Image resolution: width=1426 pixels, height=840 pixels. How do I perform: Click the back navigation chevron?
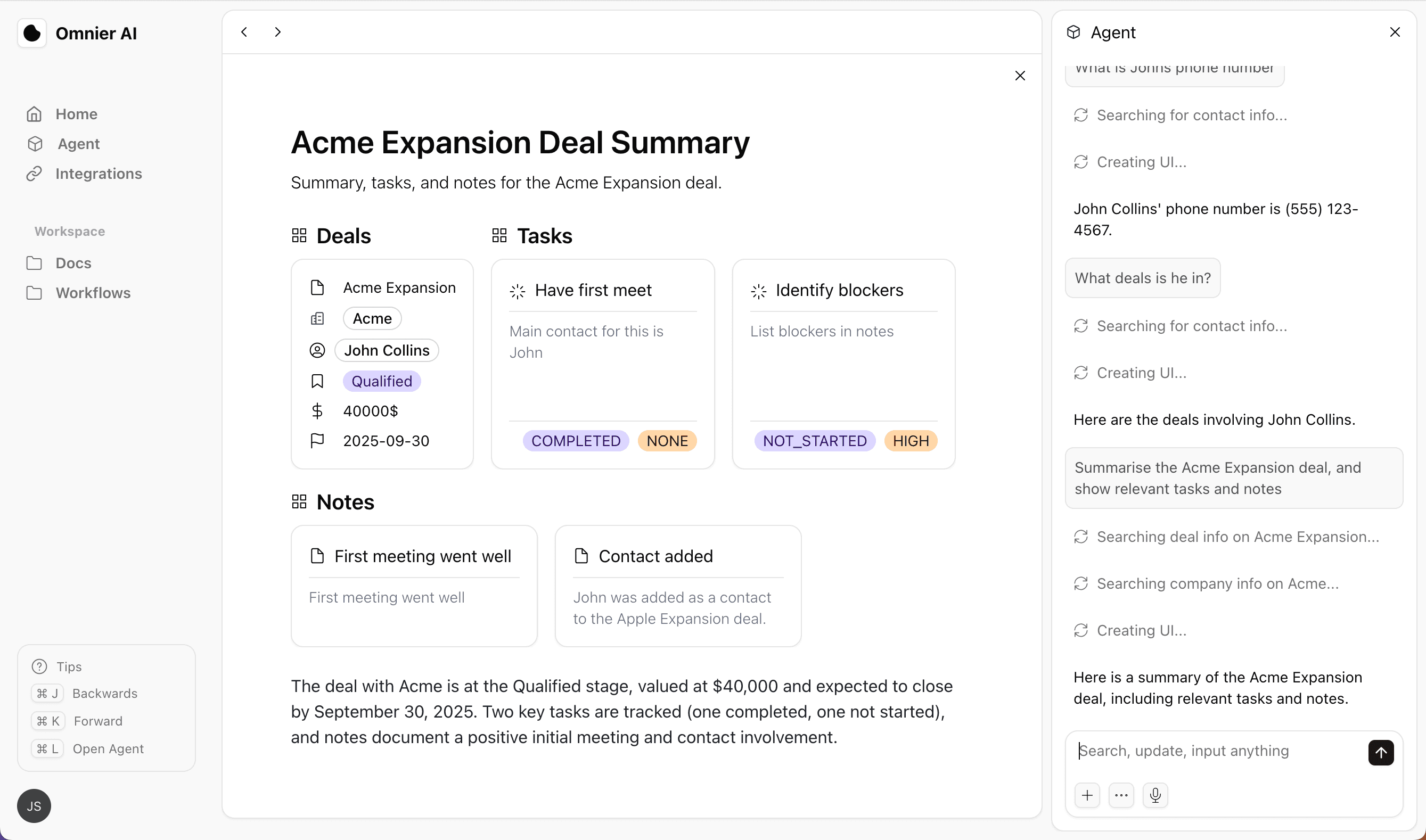point(244,32)
